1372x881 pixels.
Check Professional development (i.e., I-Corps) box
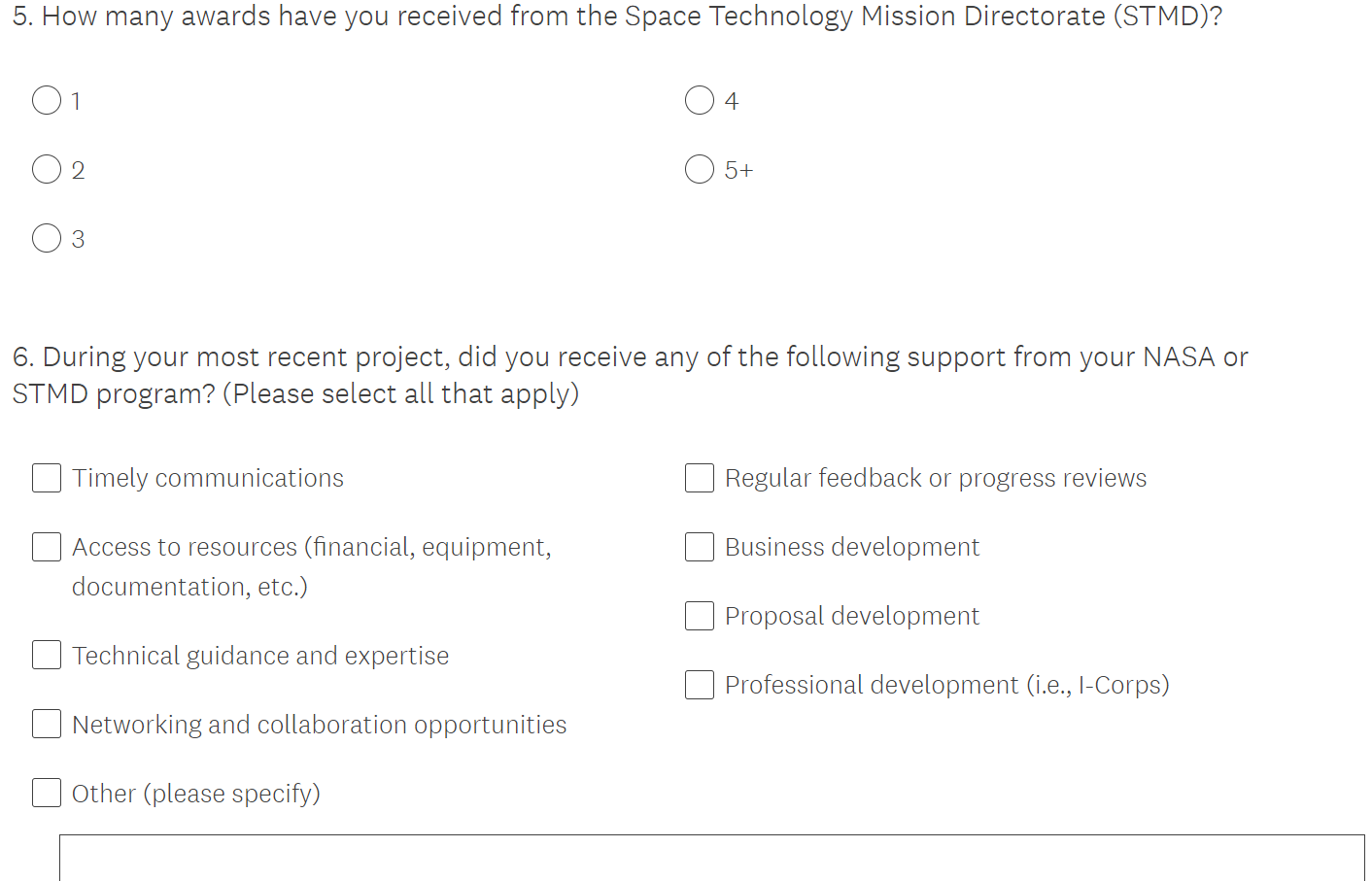tap(700, 685)
